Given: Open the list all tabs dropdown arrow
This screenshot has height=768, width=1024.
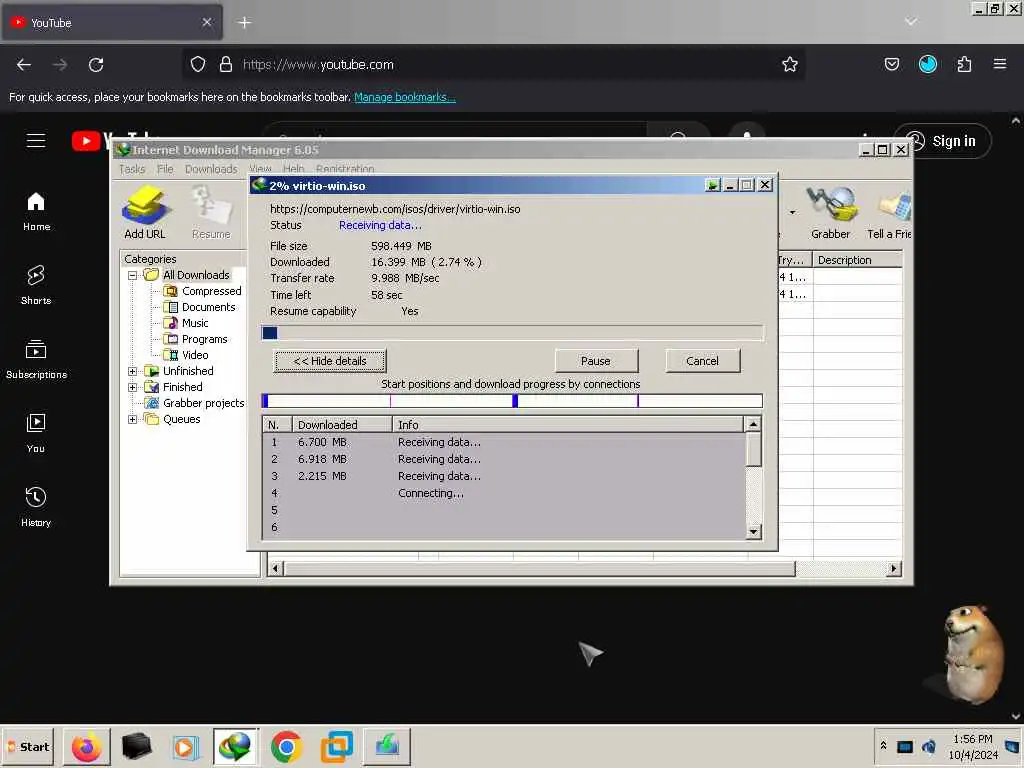Looking at the screenshot, I should coord(911,22).
